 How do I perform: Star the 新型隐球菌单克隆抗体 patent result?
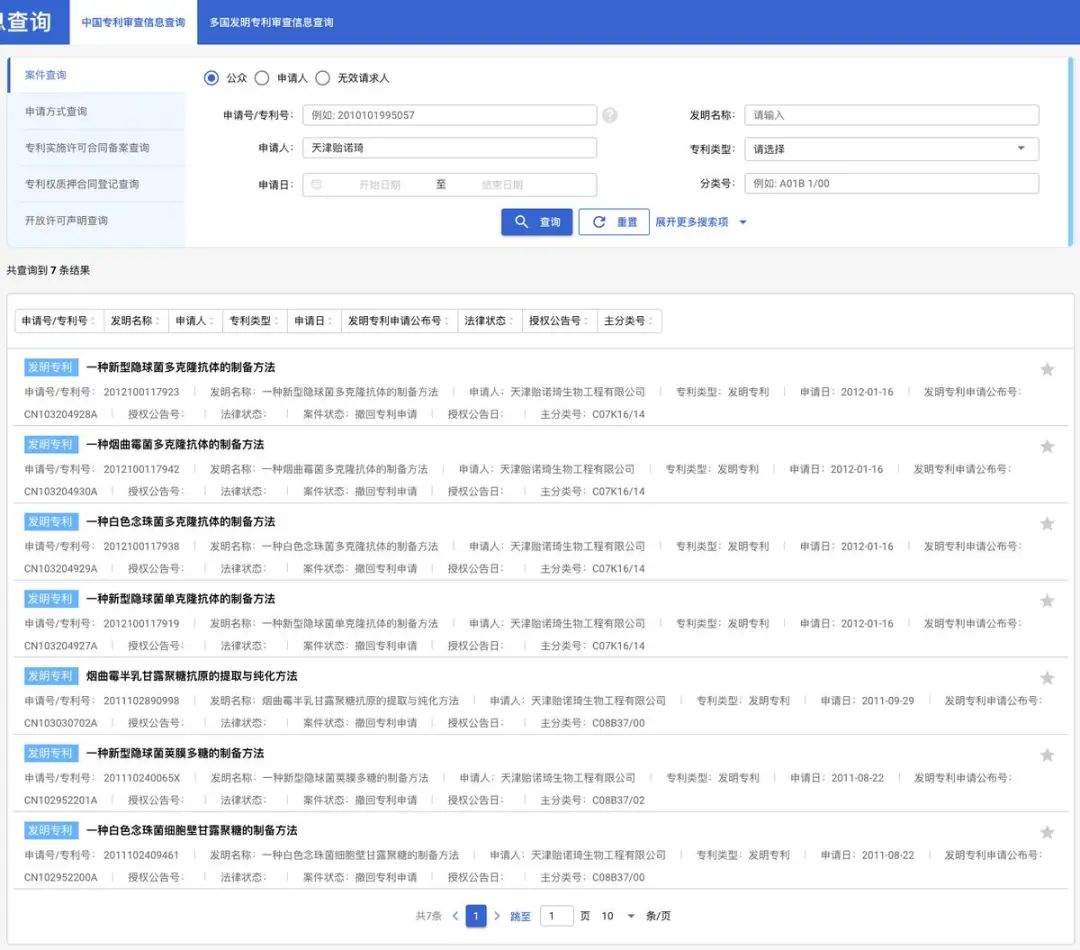coord(1047,600)
